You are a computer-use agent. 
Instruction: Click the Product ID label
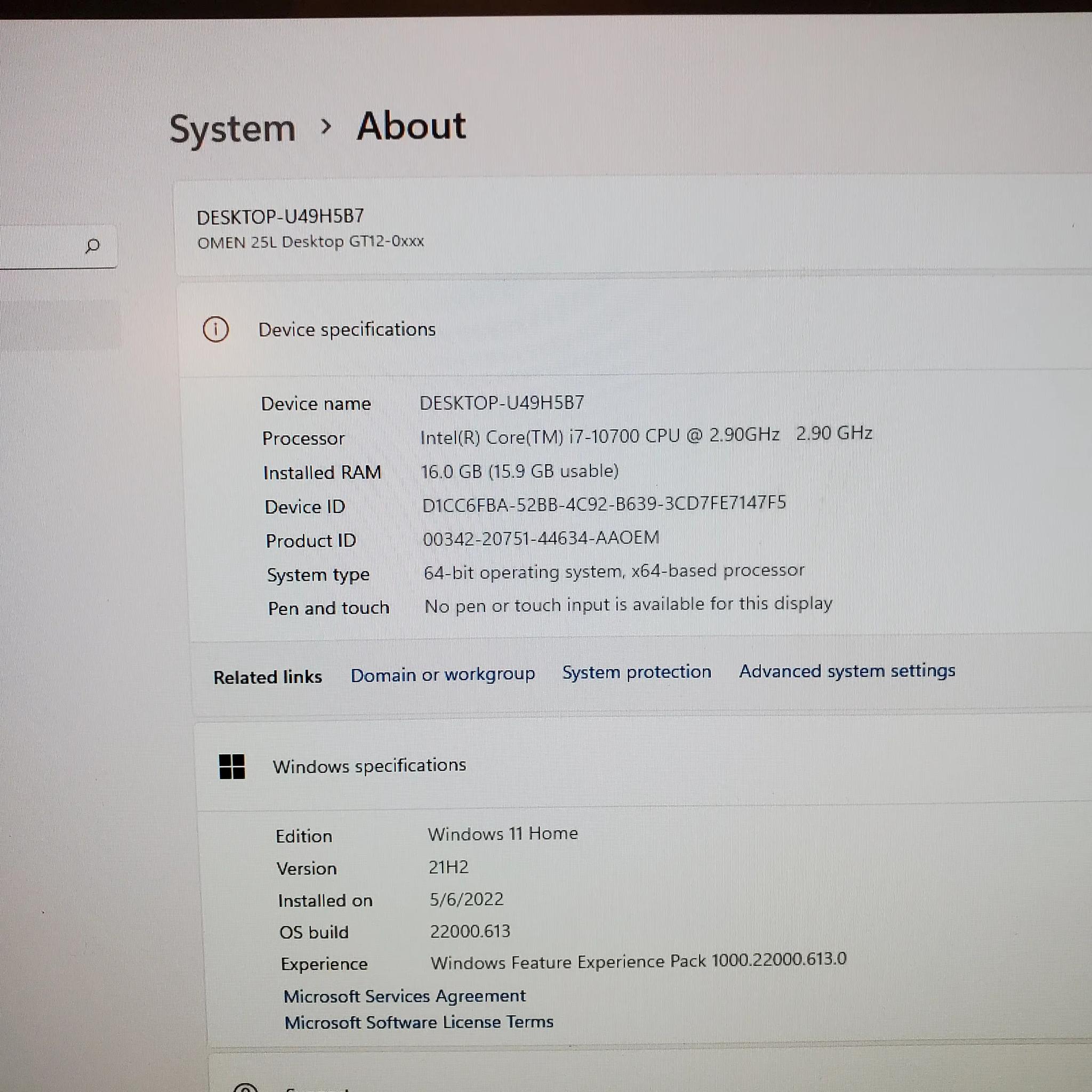[x=311, y=541]
